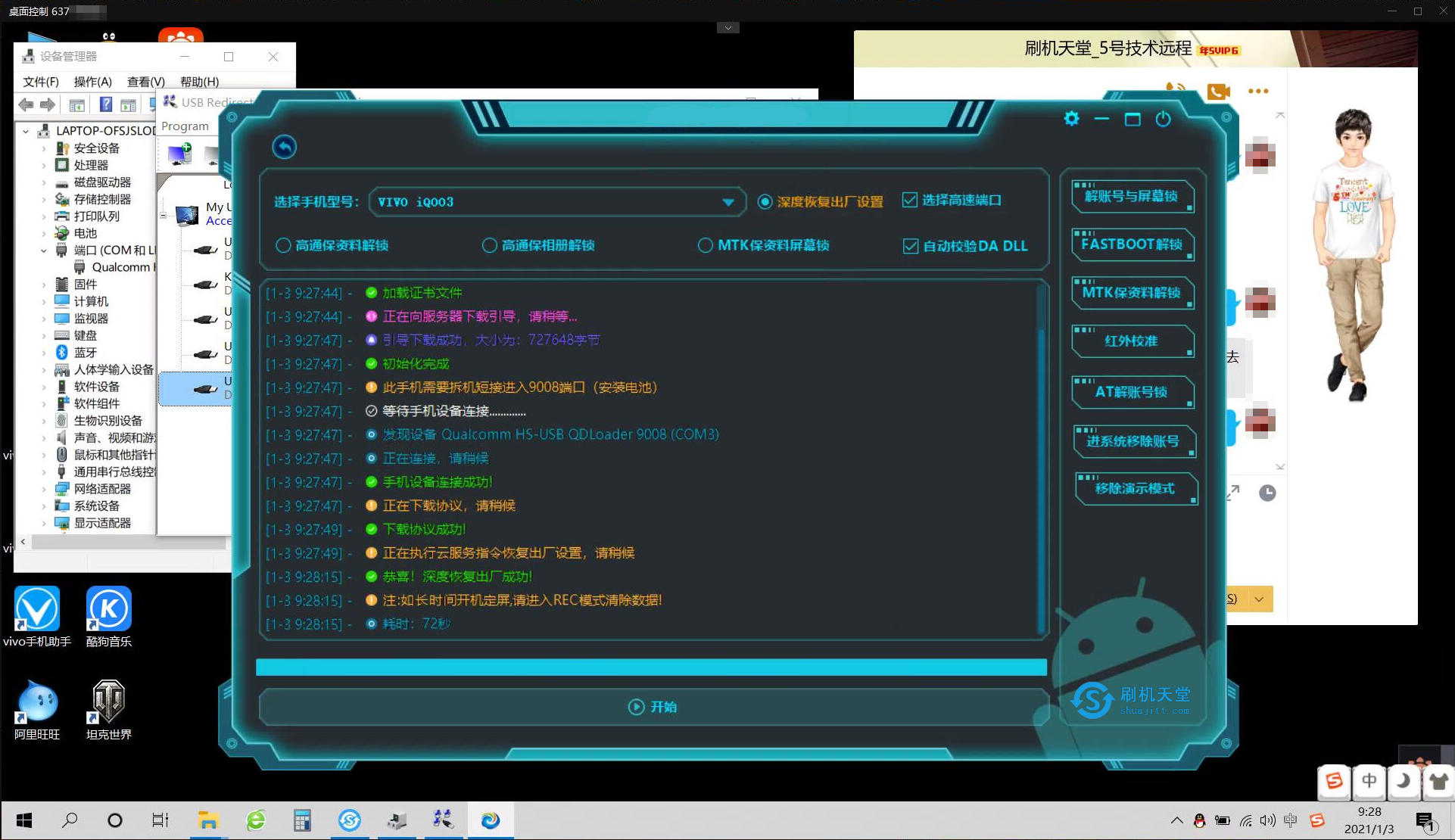Viewport: 1455px width, 840px height.
Task: Click the FASTBOOT解锁 button
Action: (1132, 244)
